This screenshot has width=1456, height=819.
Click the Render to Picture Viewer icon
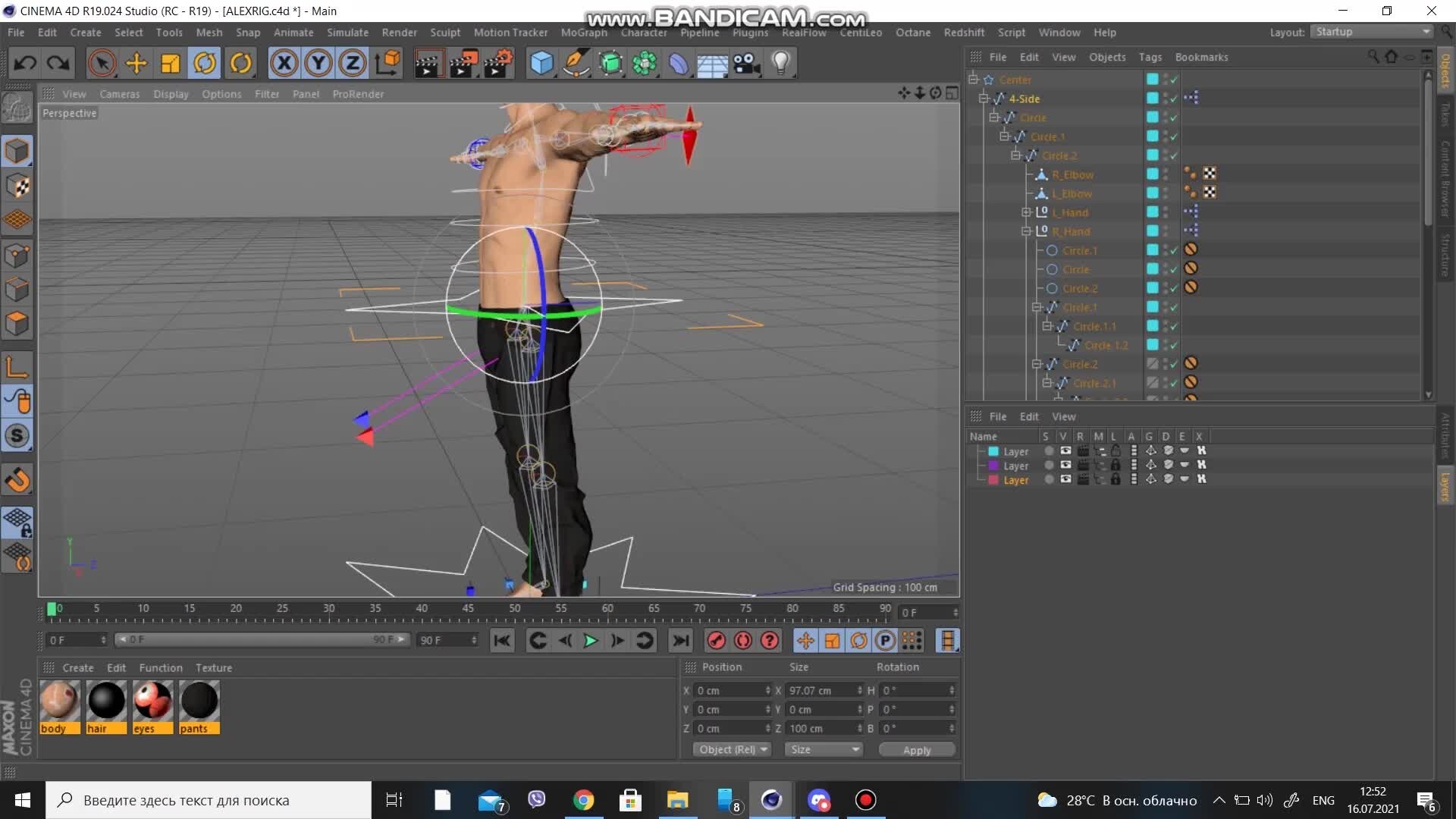pyautogui.click(x=463, y=63)
